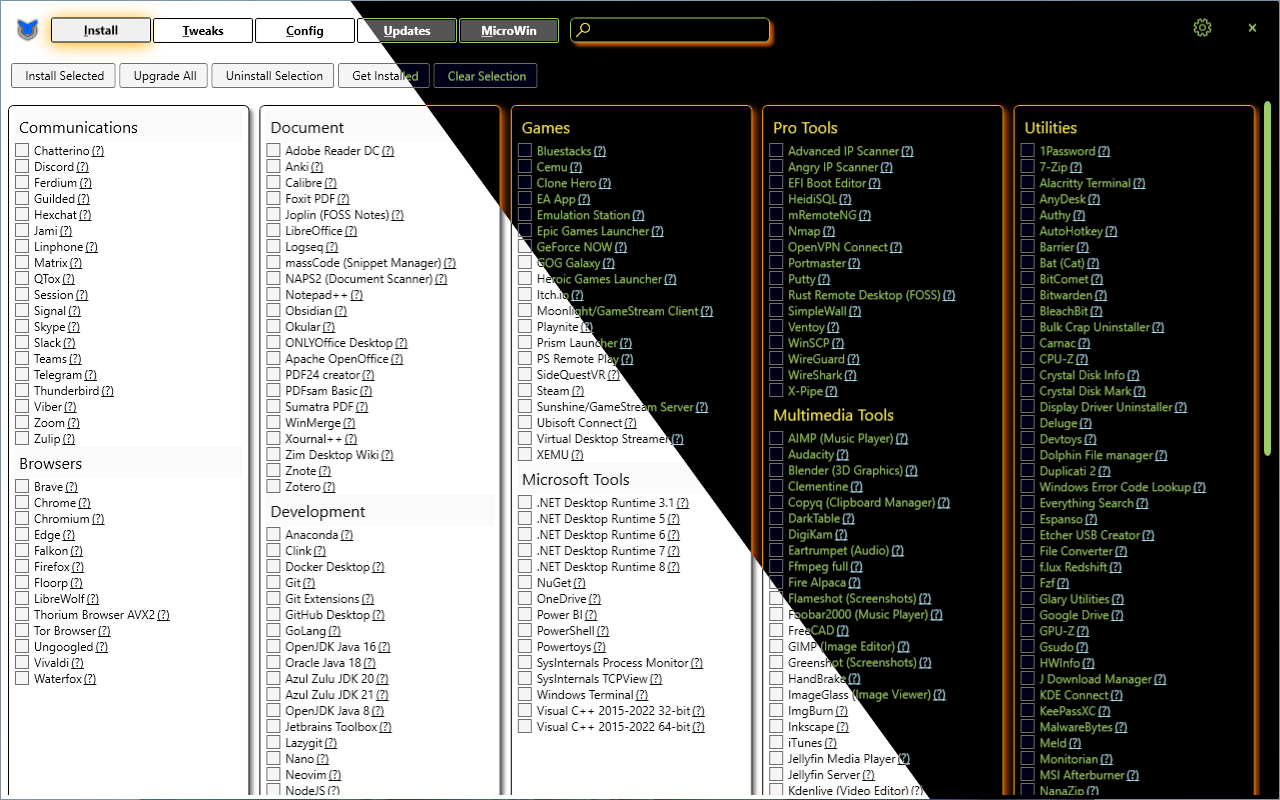This screenshot has height=800, width=1280.
Task: Open the MicroWin tab
Action: (x=508, y=30)
